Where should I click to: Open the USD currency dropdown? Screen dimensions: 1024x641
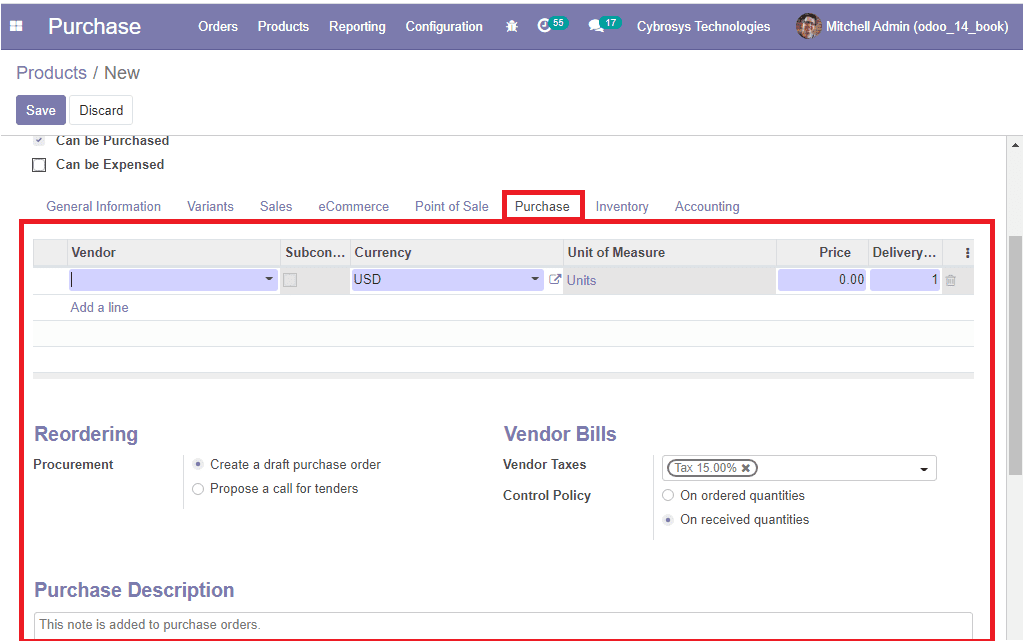(x=535, y=280)
